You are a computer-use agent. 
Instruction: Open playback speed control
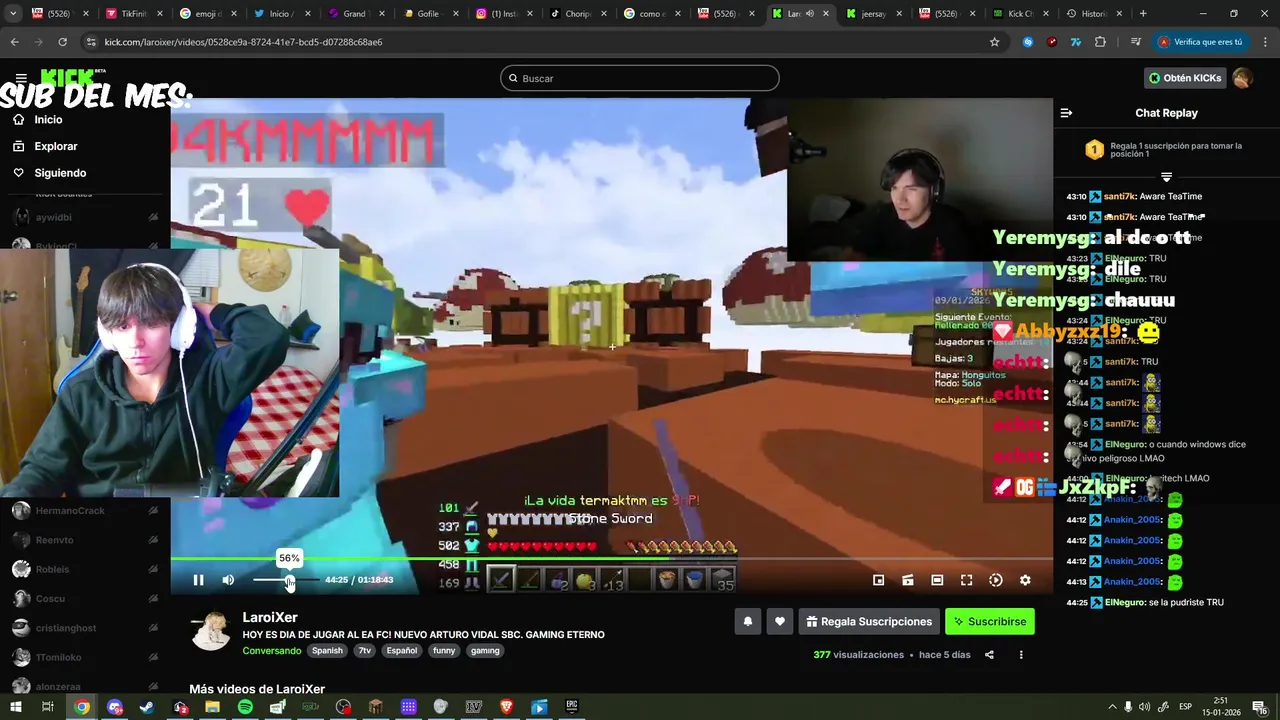pyautogui.click(x=996, y=580)
